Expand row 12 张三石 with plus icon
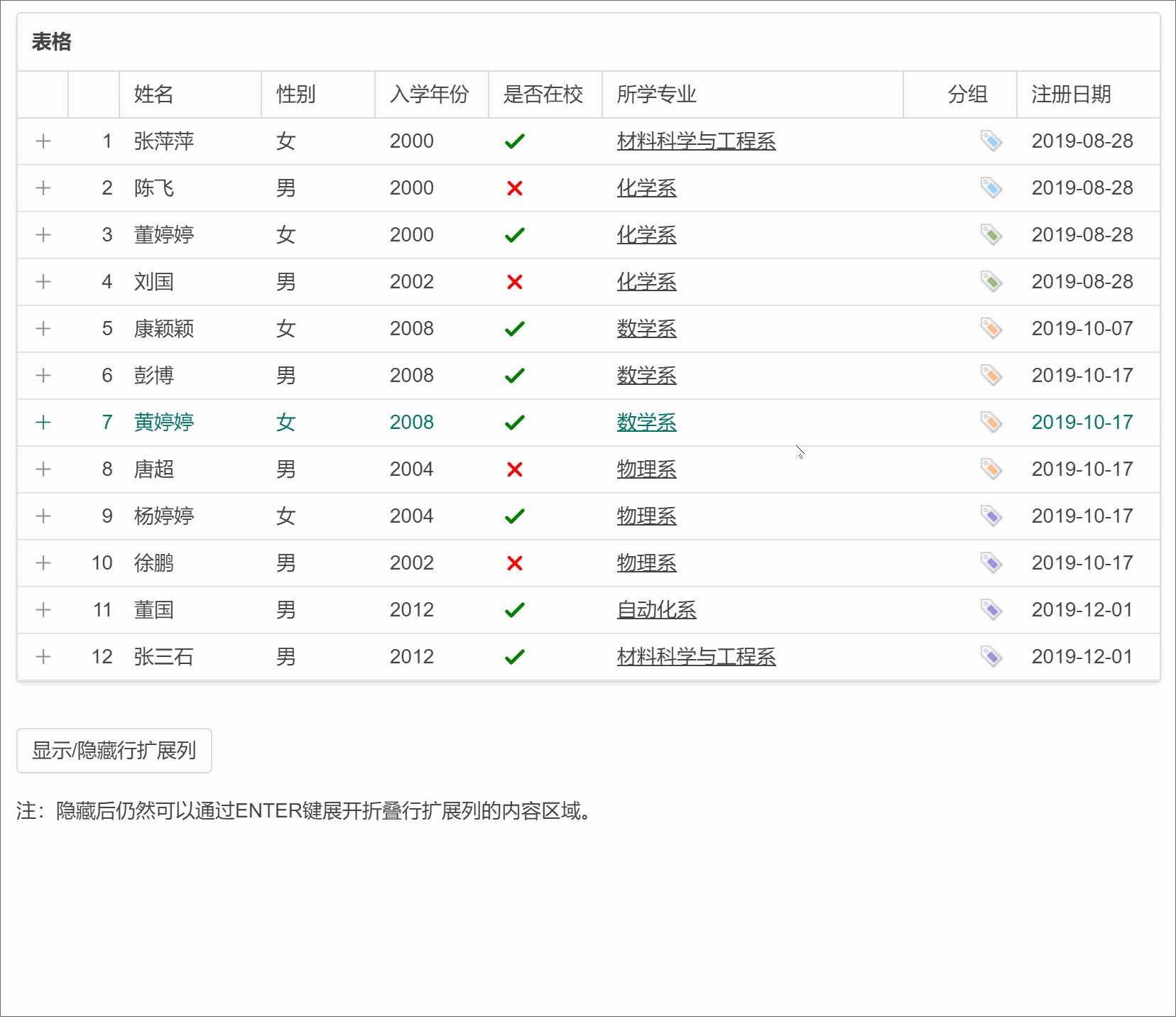The height and width of the screenshot is (1017, 1176). point(43,657)
